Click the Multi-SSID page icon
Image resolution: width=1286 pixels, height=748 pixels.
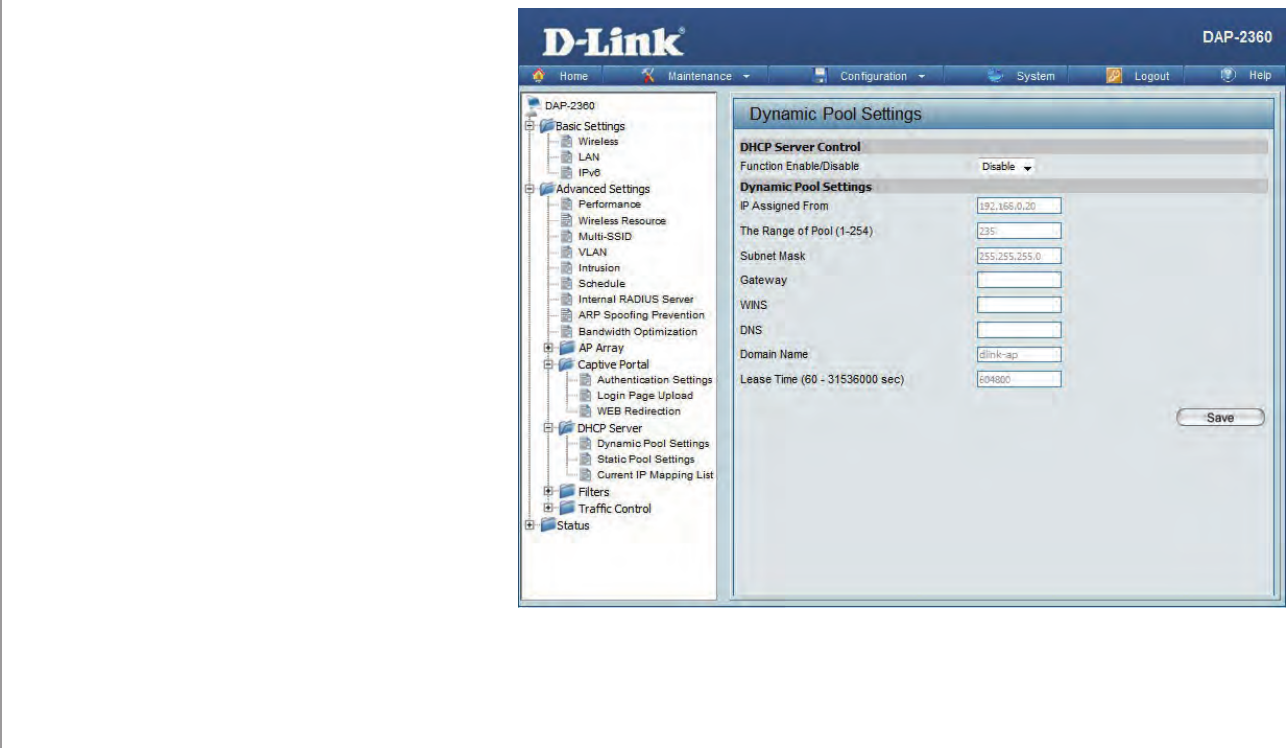pos(567,236)
